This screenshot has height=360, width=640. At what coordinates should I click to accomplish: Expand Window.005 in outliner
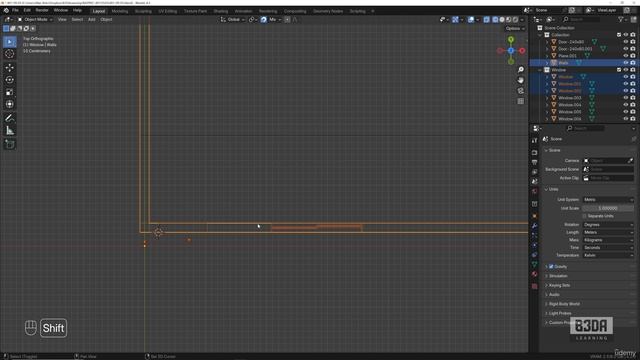[547, 112]
